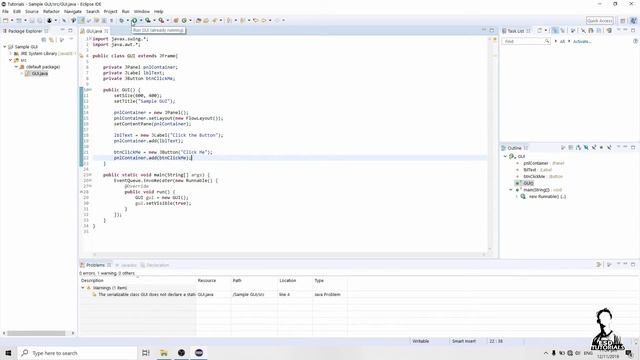Collapse the GUI class in Outline
This screenshot has height=360, width=640.
pos(505,156)
